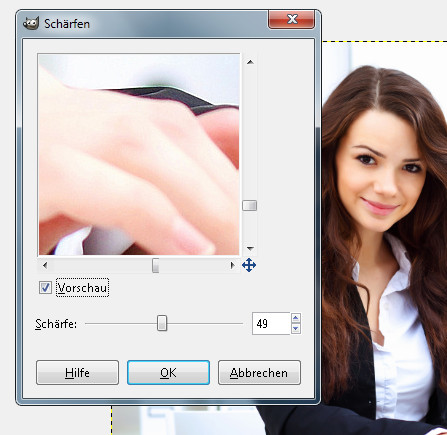
Task: Click the hand preview thumbnail image
Action: [x=139, y=154]
